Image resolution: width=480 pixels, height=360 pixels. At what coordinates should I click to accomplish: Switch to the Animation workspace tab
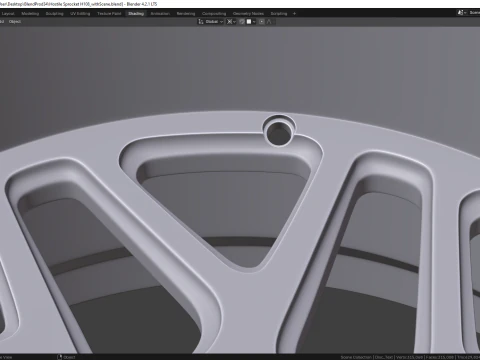[160, 14]
